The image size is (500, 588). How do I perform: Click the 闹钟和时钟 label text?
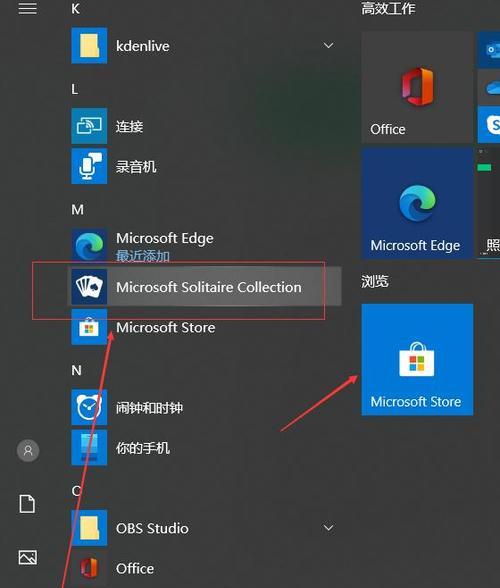[150, 408]
